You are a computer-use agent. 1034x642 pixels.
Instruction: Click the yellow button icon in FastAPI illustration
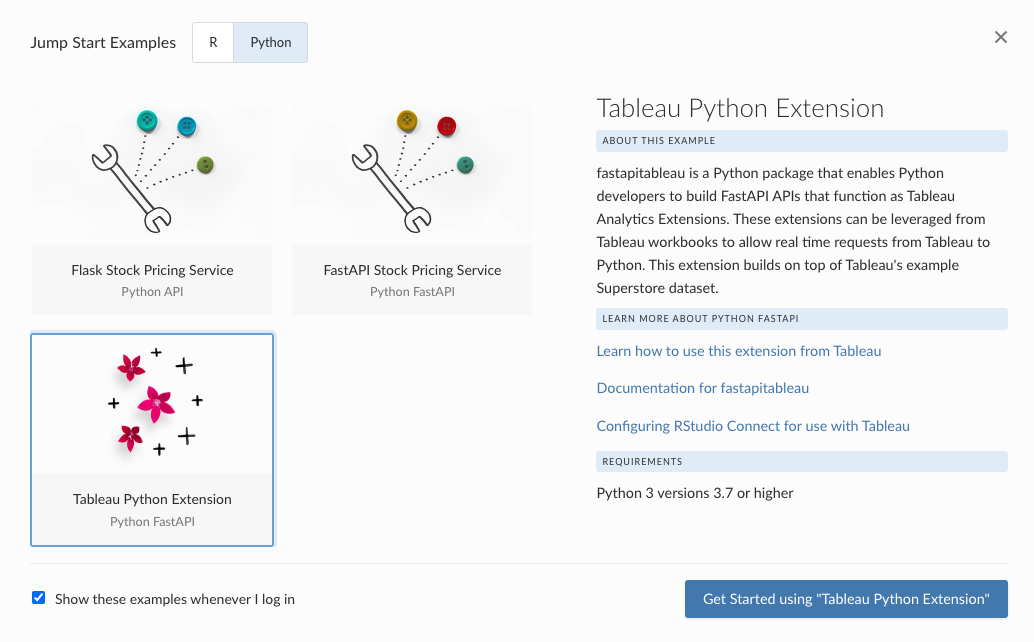[x=406, y=121]
